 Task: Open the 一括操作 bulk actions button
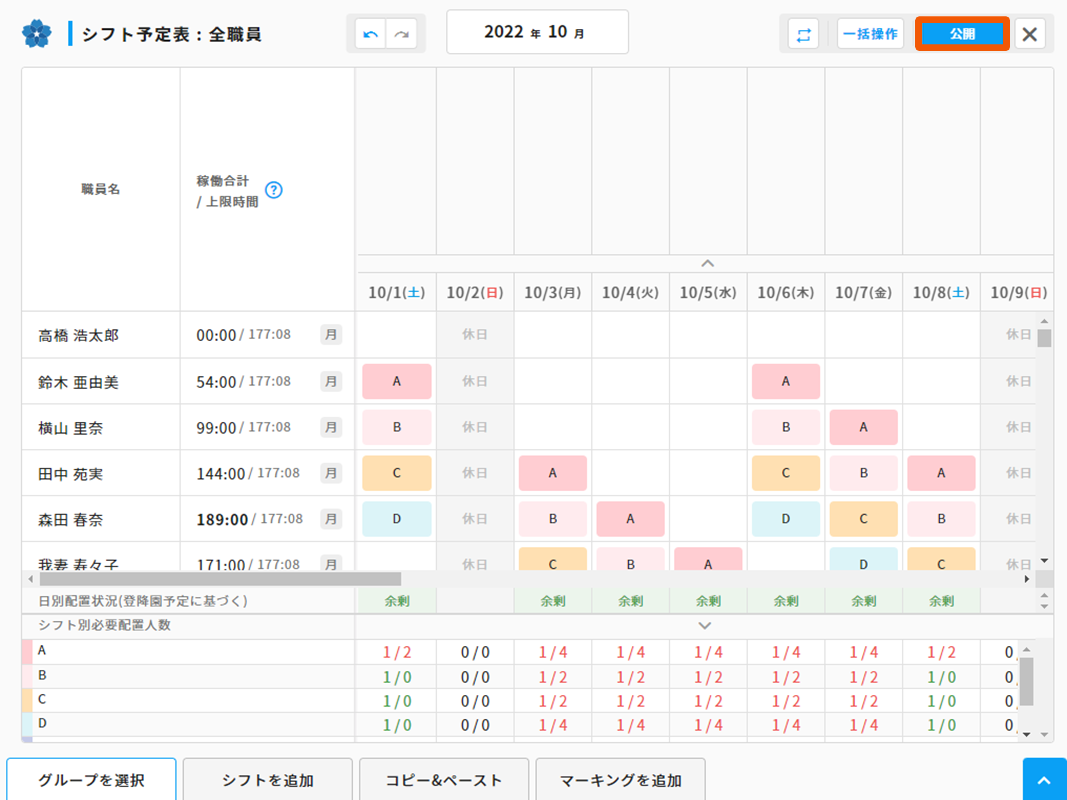pyautogui.click(x=869, y=34)
